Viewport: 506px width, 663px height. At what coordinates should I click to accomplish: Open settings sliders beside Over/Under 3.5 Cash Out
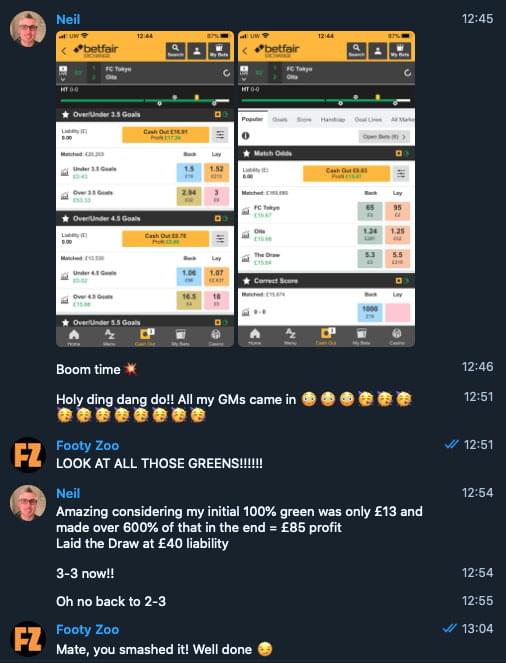tap(220, 135)
